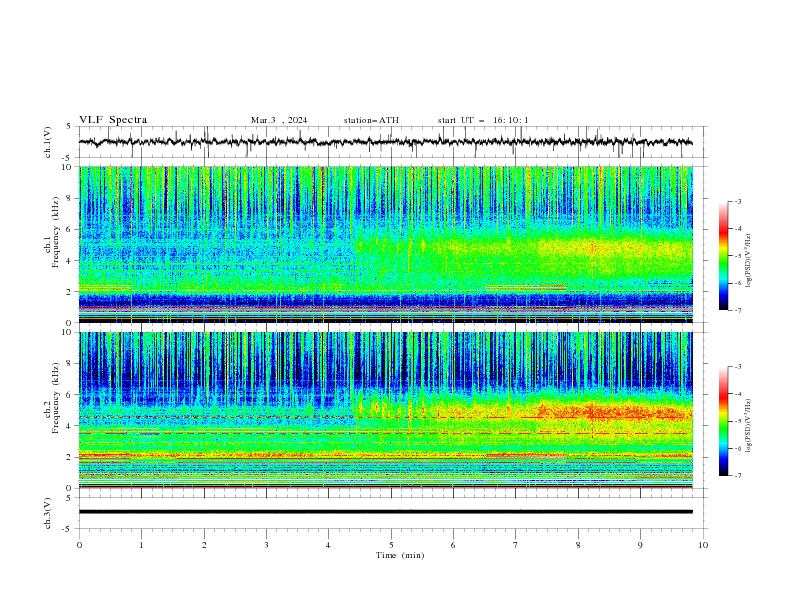
Task: Click the 'ch.1(V)' waveform axis label
Action: pyautogui.click(x=48, y=142)
